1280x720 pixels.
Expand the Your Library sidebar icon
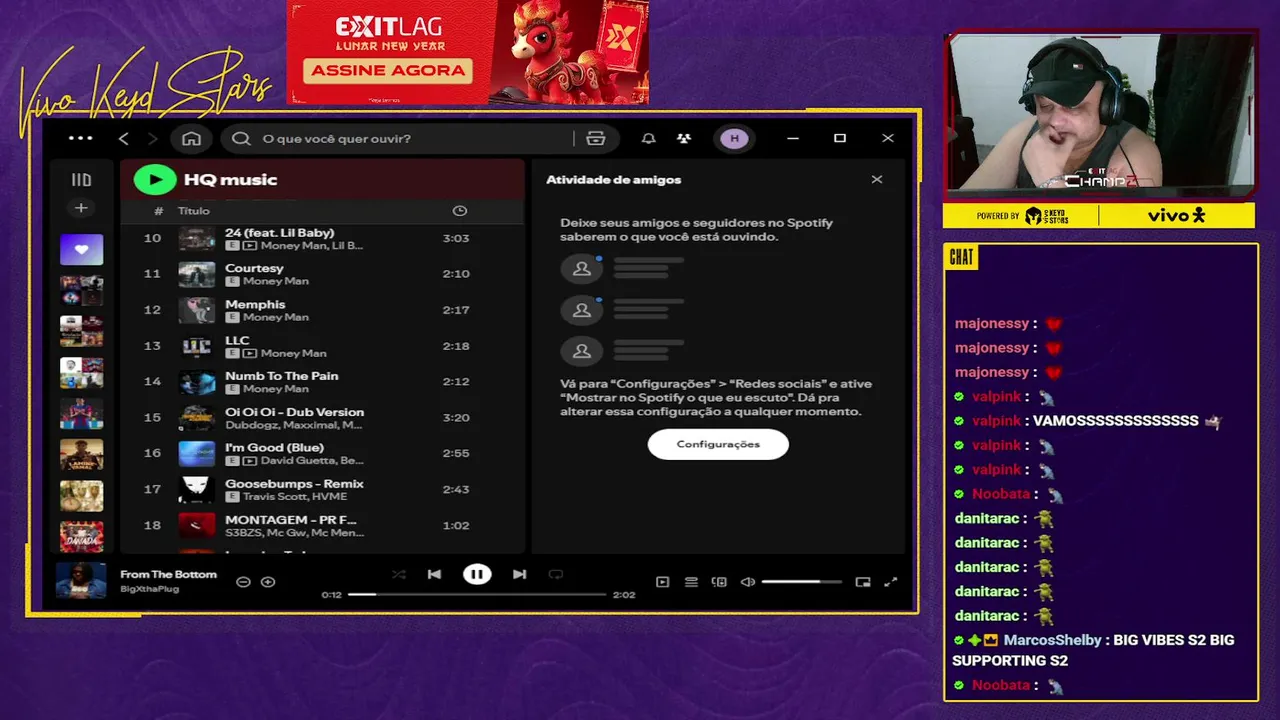pyautogui.click(x=81, y=180)
